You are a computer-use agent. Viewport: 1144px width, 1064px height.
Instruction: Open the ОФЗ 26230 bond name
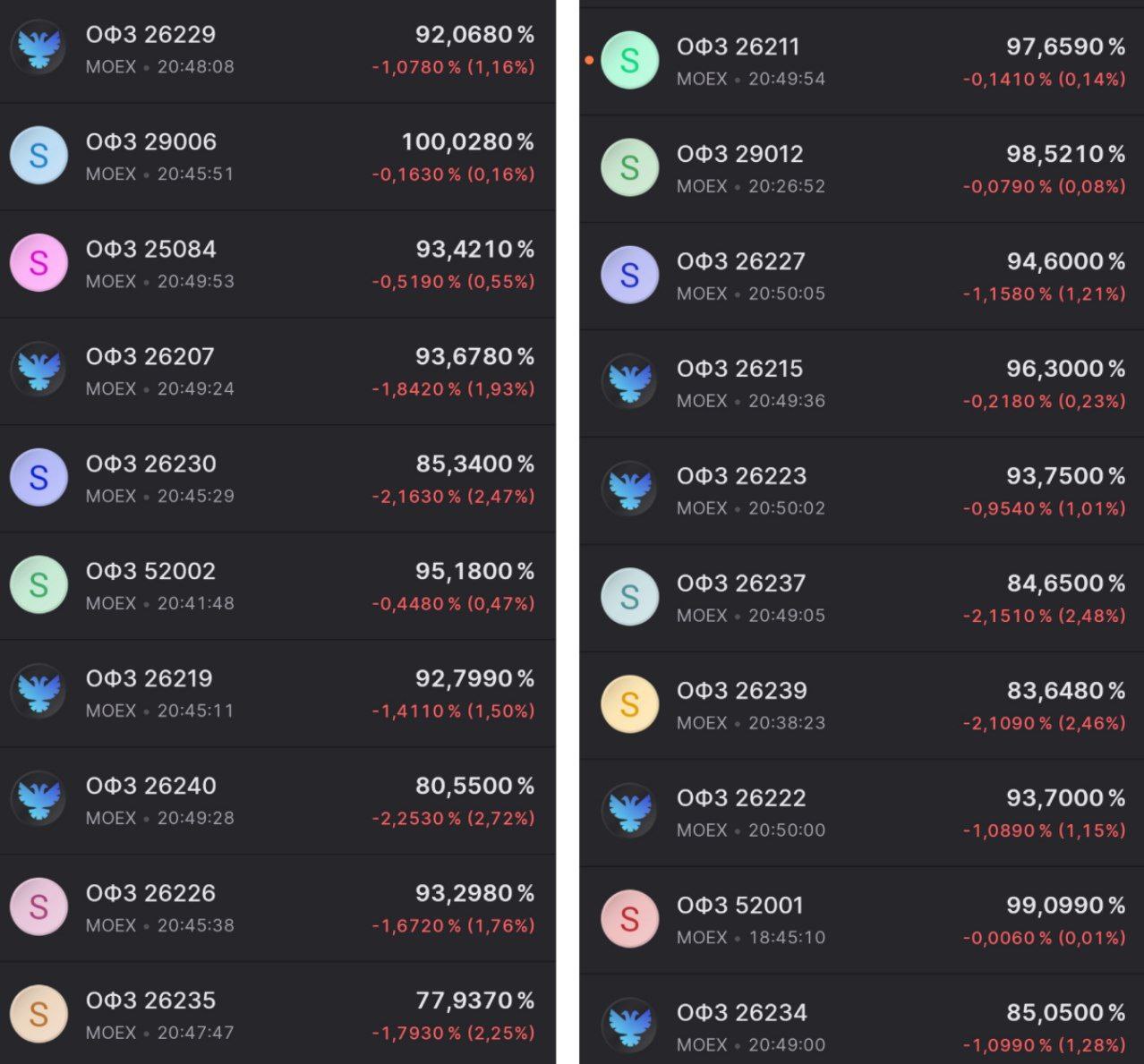coord(150,464)
